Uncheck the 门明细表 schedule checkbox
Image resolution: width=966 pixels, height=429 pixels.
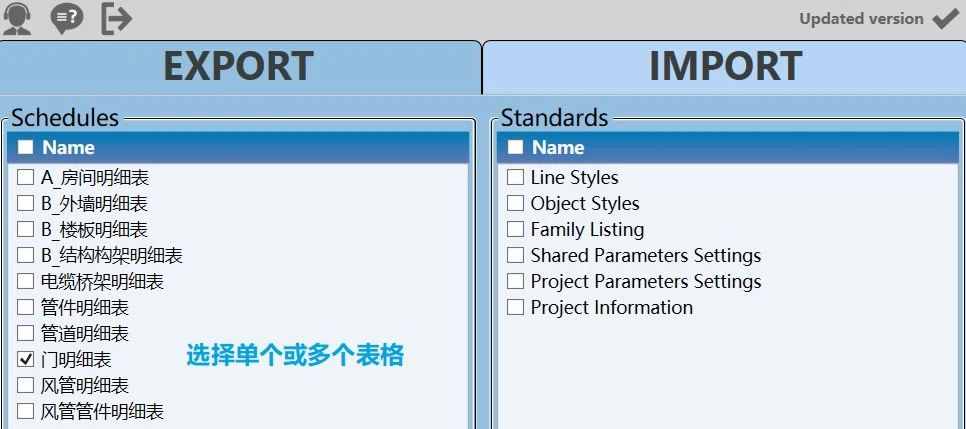coord(26,359)
